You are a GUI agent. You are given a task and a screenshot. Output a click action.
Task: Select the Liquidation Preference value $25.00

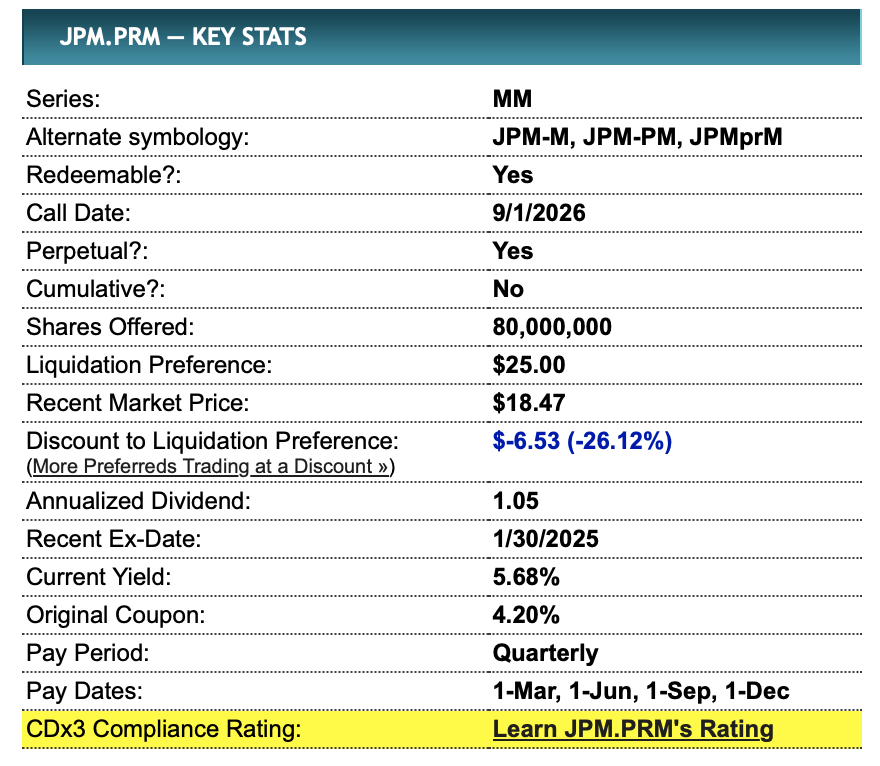[529, 365]
